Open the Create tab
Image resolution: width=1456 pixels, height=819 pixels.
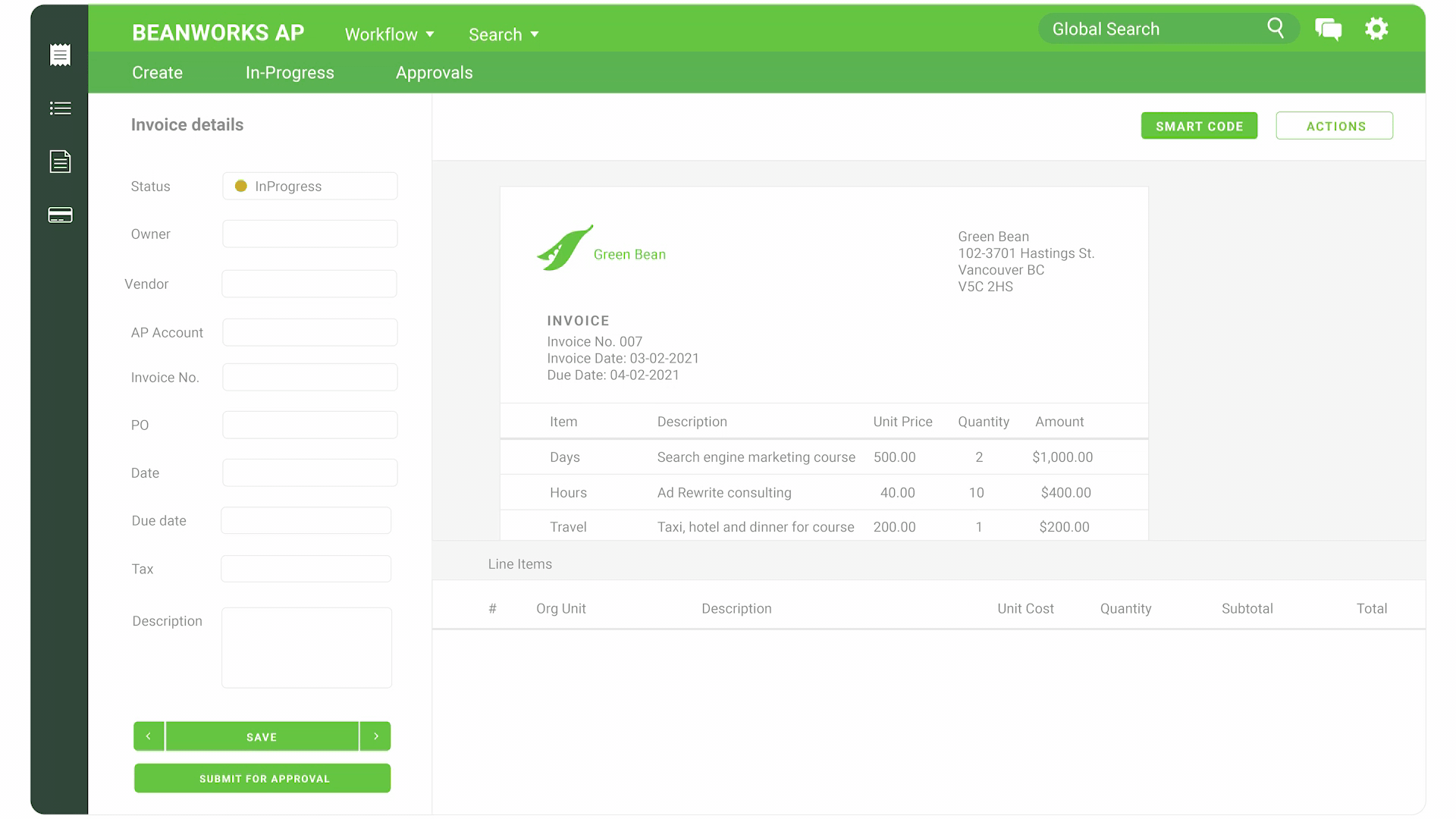point(157,73)
